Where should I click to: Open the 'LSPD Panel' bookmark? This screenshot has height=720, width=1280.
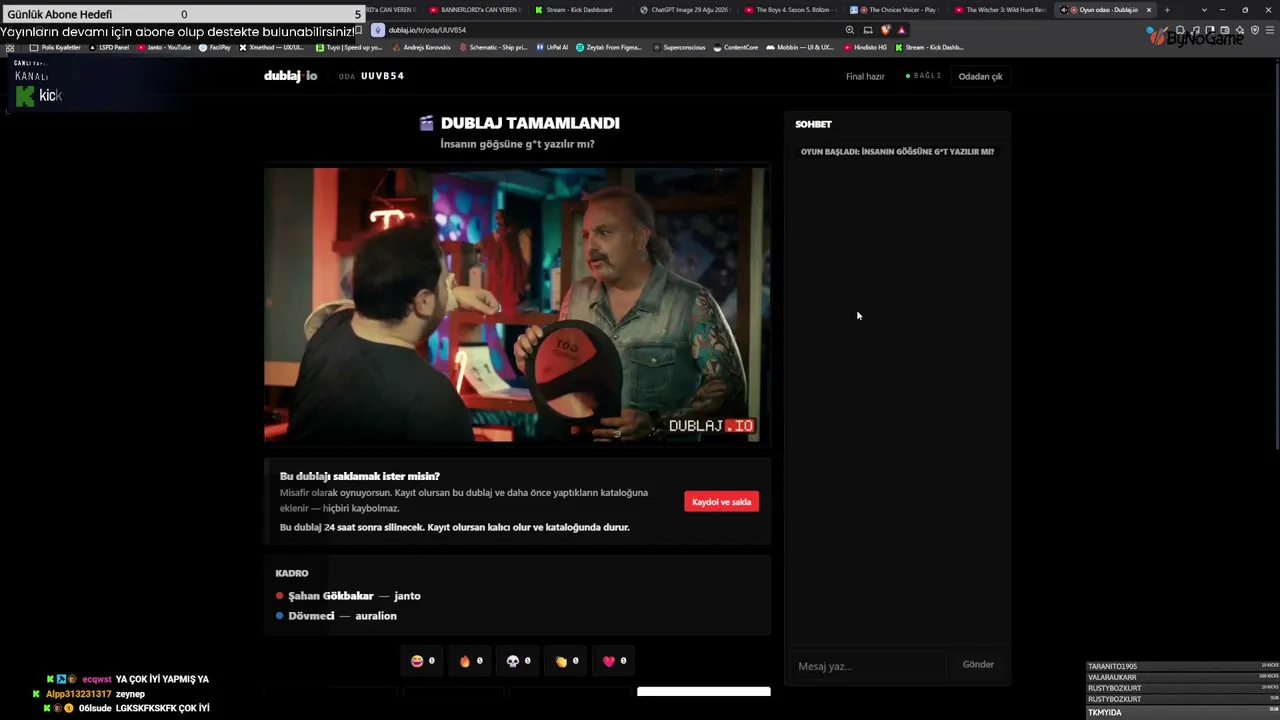tap(109, 47)
